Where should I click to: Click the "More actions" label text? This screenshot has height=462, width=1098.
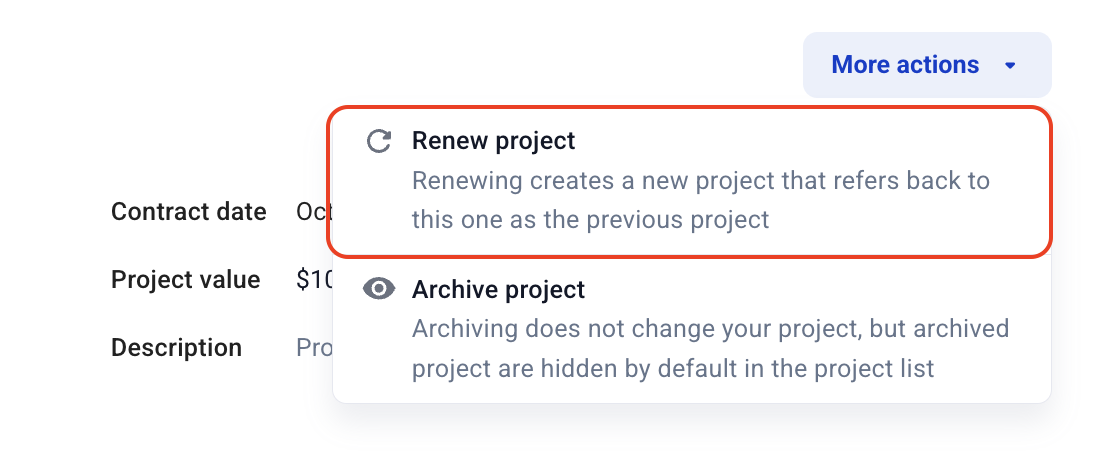(905, 65)
